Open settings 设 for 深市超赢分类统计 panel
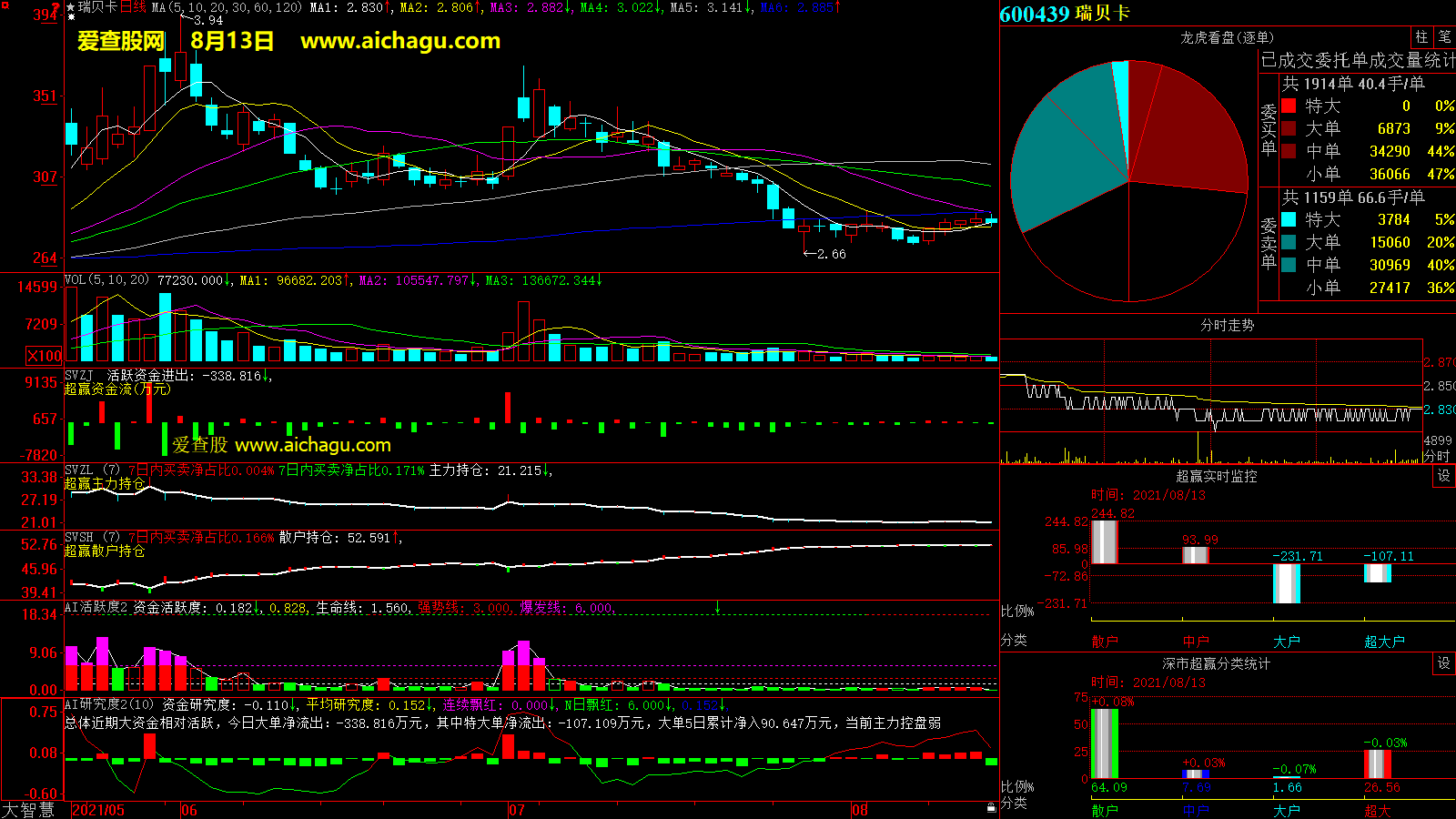The width and height of the screenshot is (1456, 819). tap(1443, 663)
